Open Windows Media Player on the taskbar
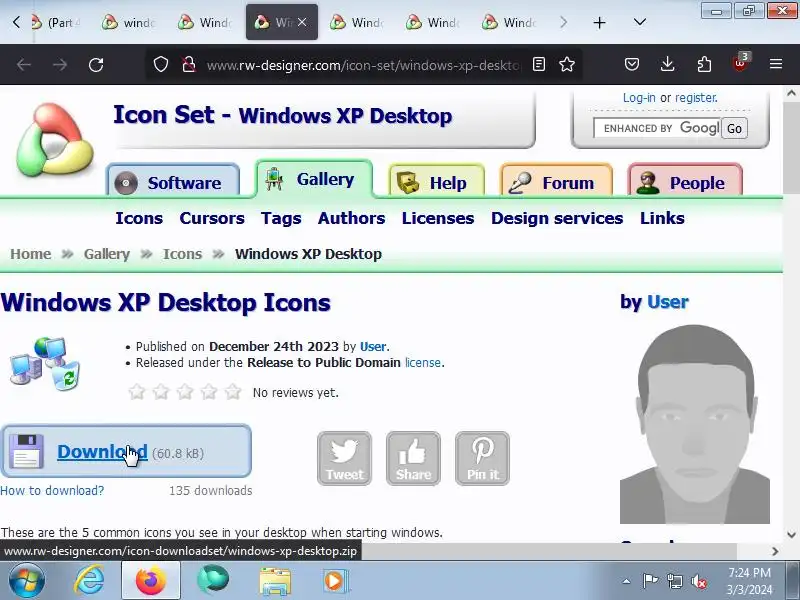 335,581
